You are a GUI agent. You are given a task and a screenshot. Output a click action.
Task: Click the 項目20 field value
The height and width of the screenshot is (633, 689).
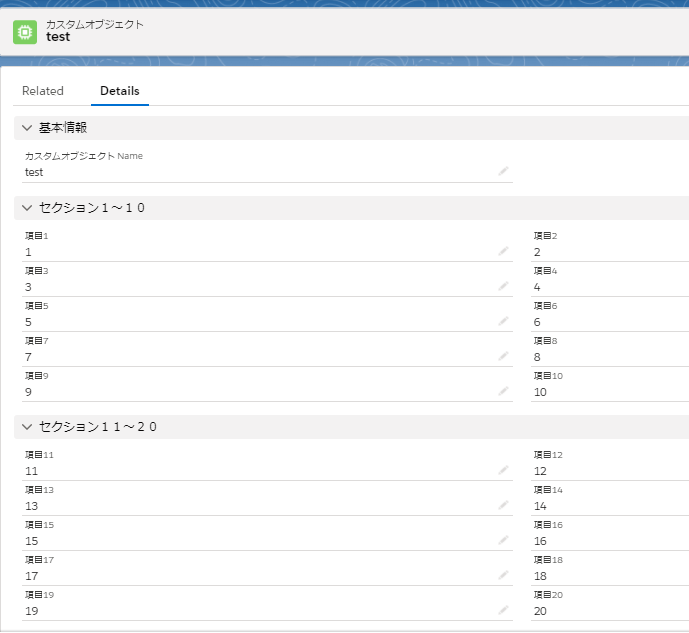[541, 611]
